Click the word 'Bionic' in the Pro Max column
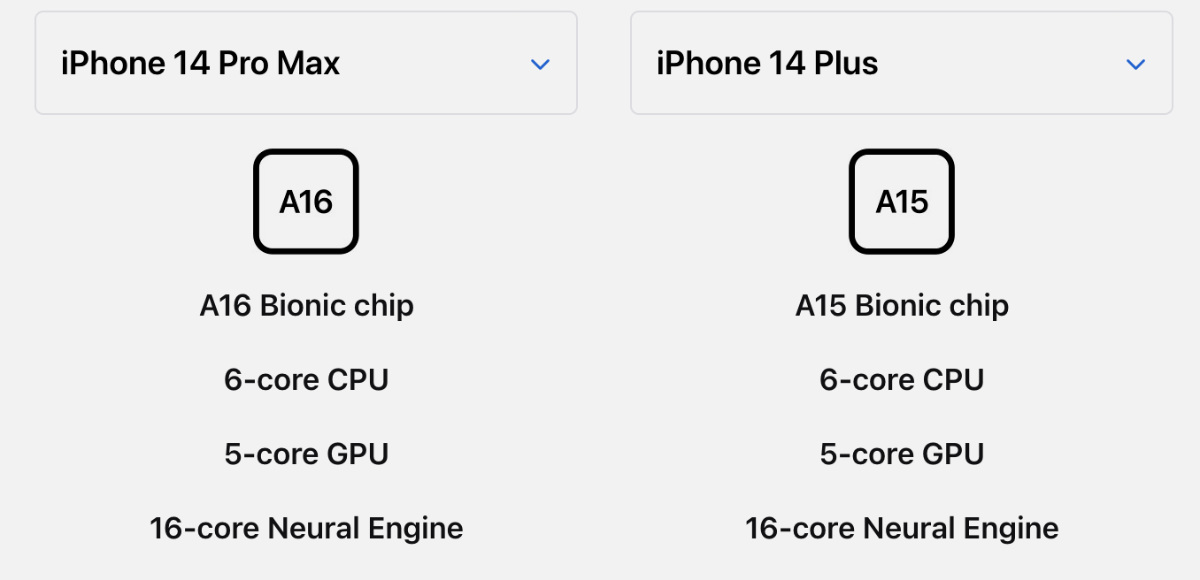 point(301,305)
